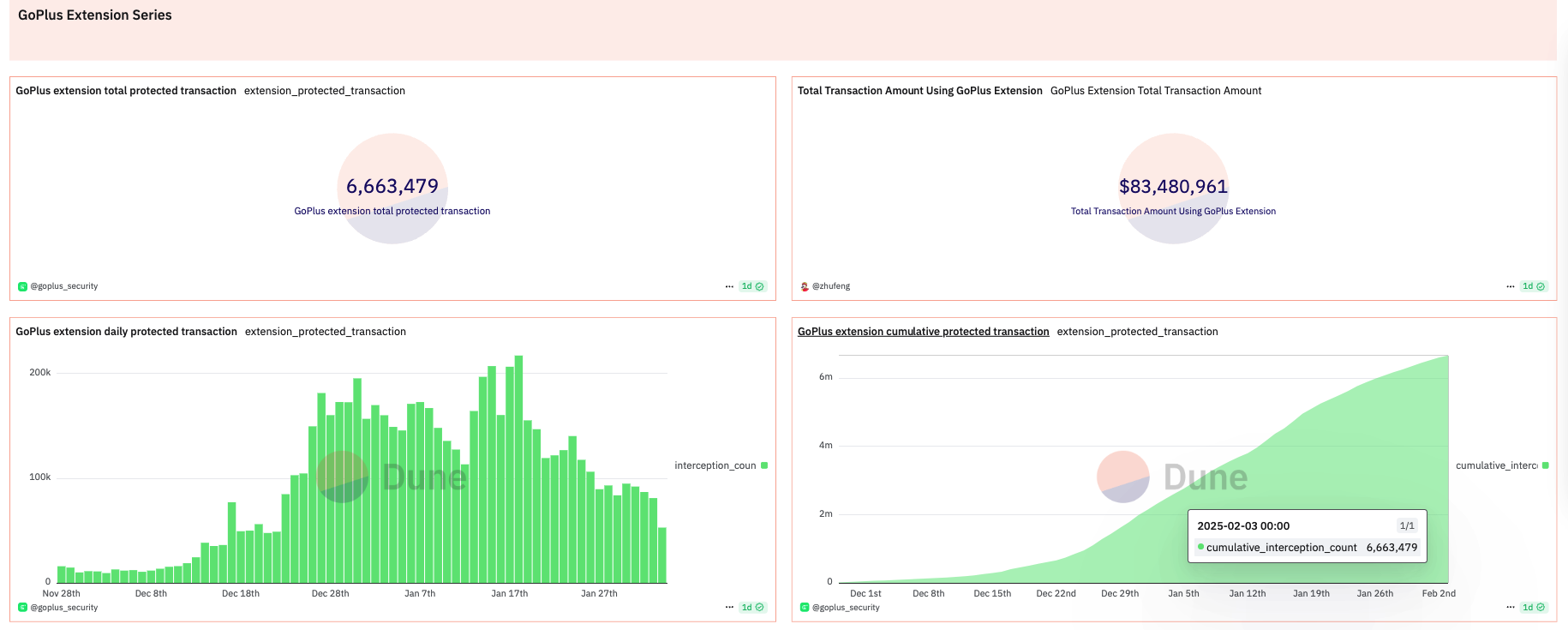Expand three-dot options in cumulative protected transaction panel
The image size is (1568, 630).
(1511, 608)
